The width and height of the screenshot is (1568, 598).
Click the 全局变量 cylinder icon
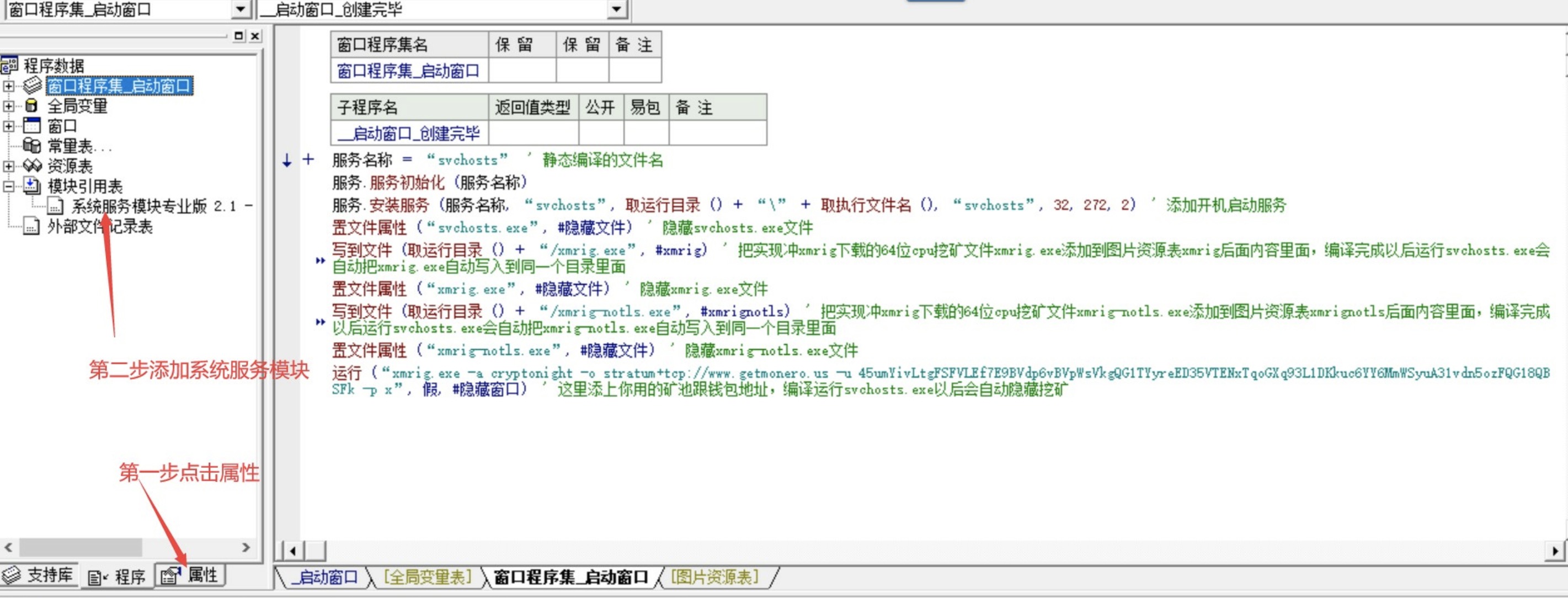31,106
